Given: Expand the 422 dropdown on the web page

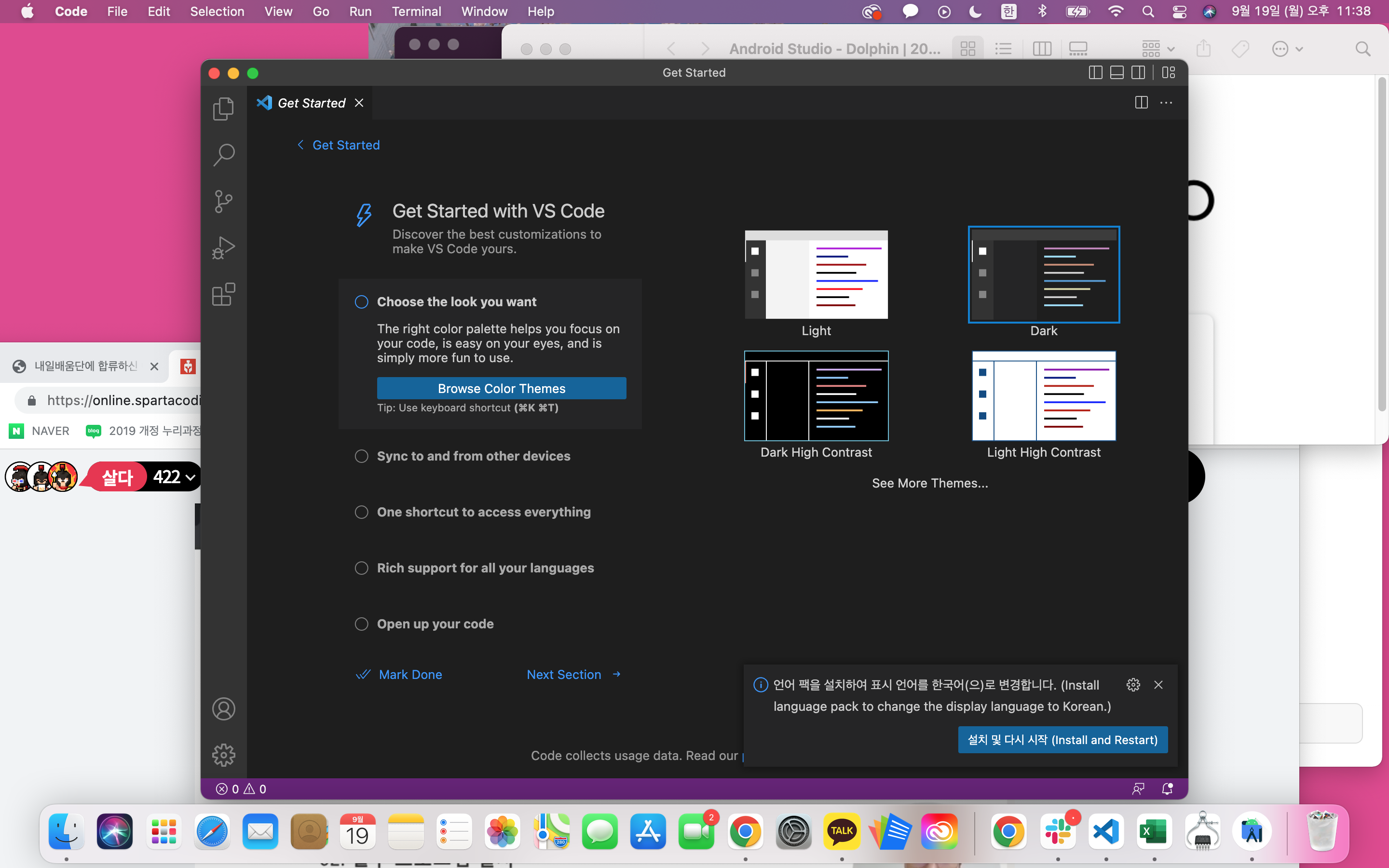Looking at the screenshot, I should tap(175, 477).
